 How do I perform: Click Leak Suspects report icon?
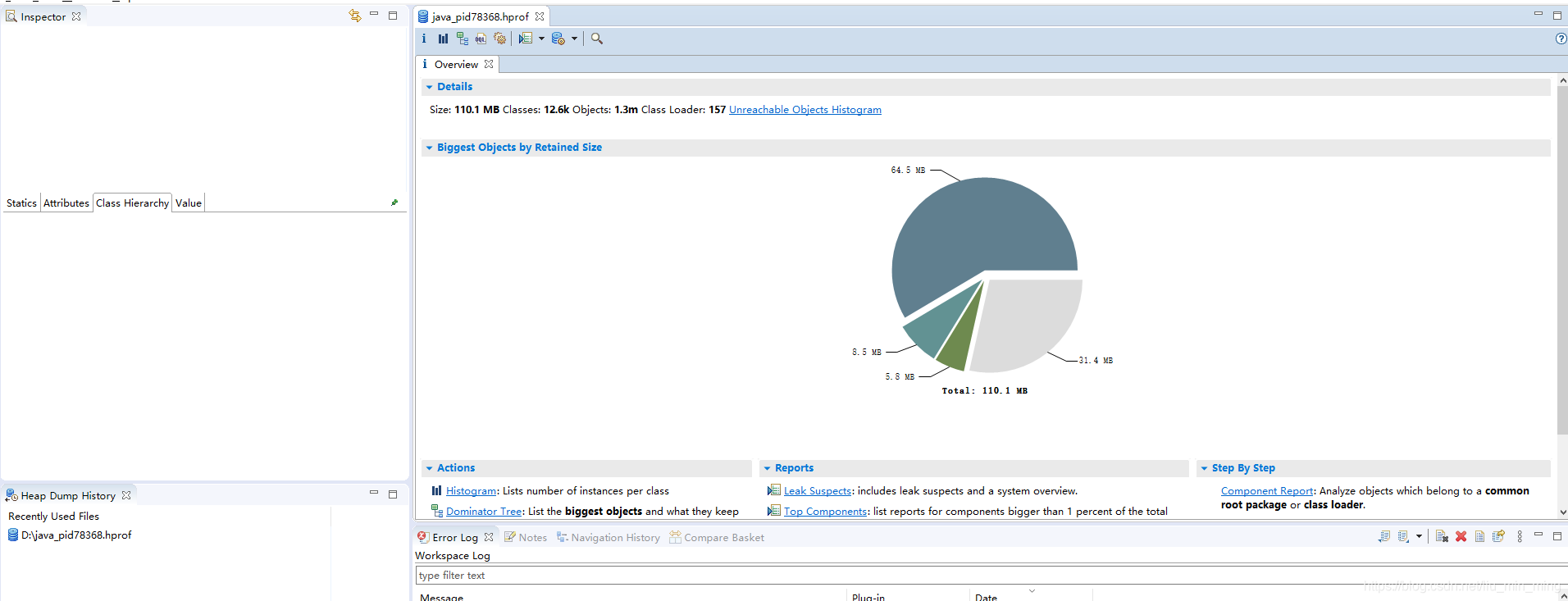[773, 490]
